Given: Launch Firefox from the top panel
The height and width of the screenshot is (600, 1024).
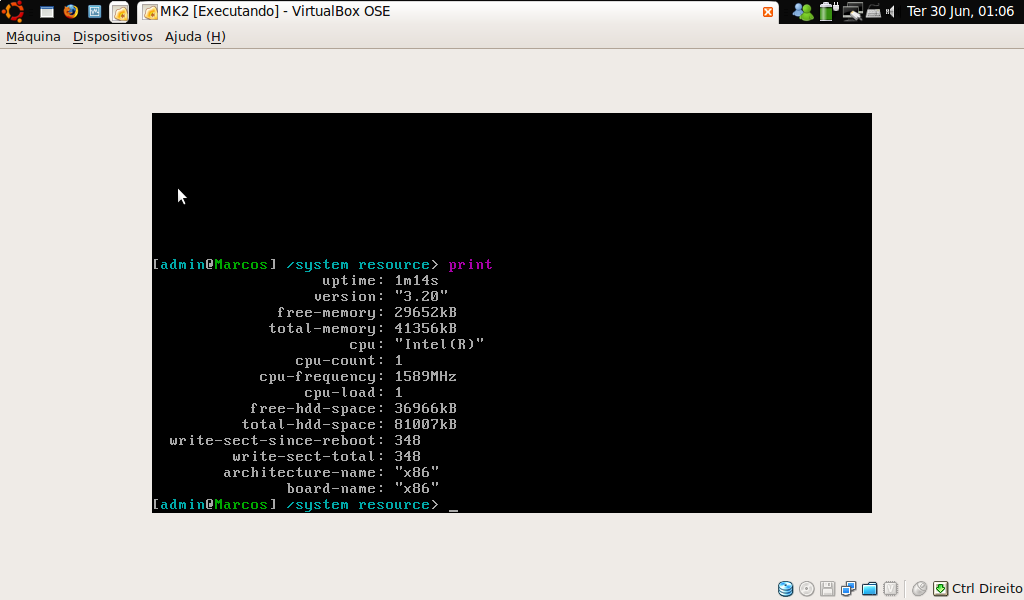Looking at the screenshot, I should point(71,11).
